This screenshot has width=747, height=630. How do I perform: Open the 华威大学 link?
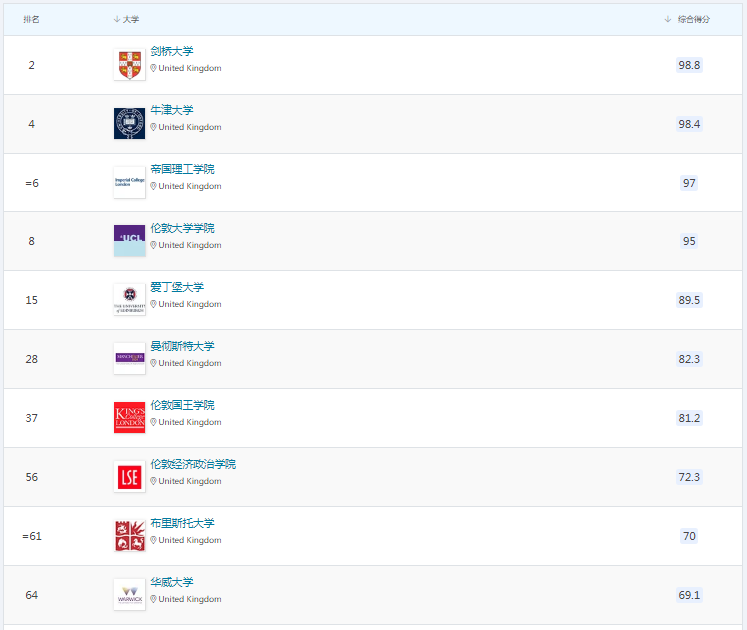point(171,582)
